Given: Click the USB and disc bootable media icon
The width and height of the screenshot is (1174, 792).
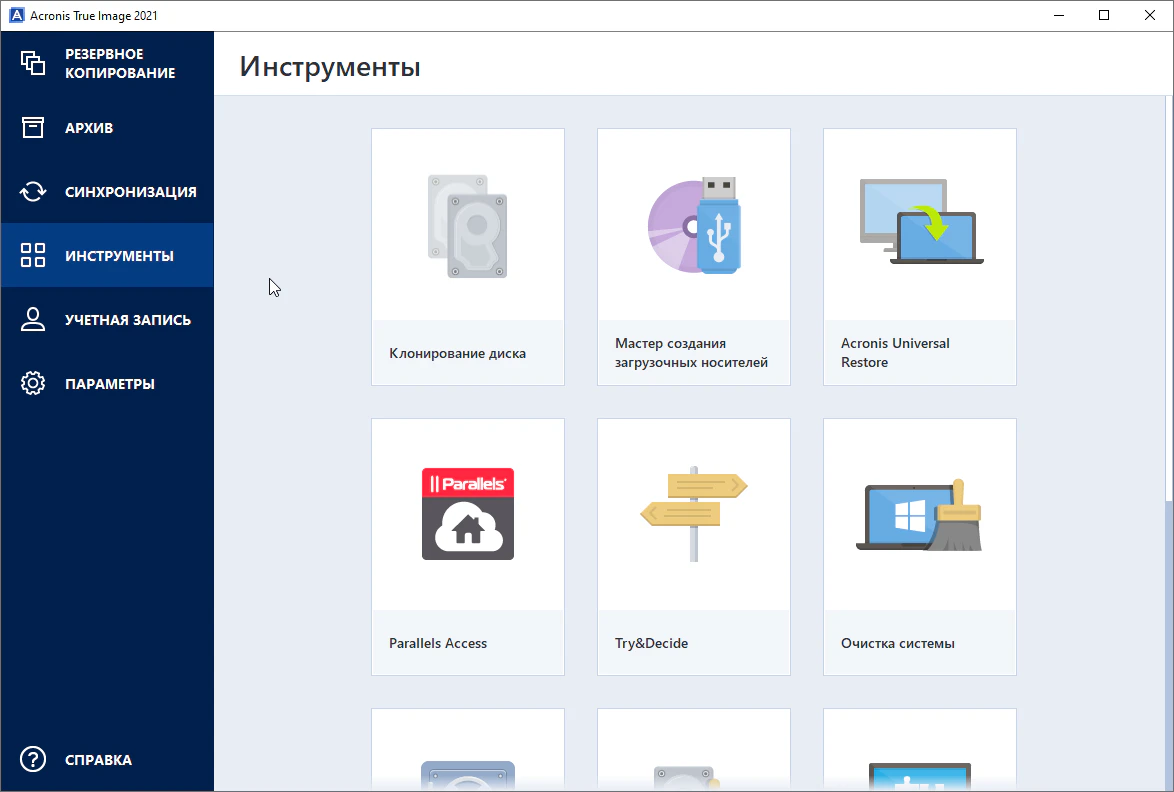Looking at the screenshot, I should [x=695, y=225].
